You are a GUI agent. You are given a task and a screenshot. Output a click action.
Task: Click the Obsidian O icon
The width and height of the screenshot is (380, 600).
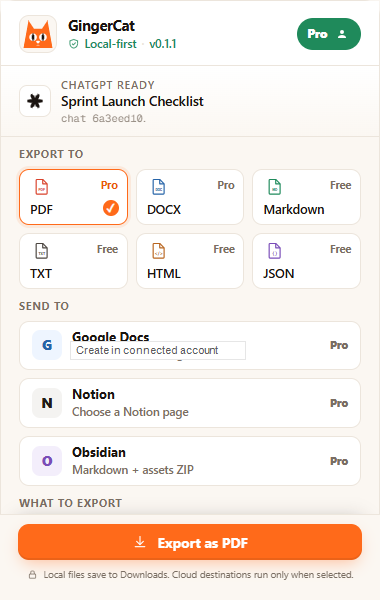[47, 461]
